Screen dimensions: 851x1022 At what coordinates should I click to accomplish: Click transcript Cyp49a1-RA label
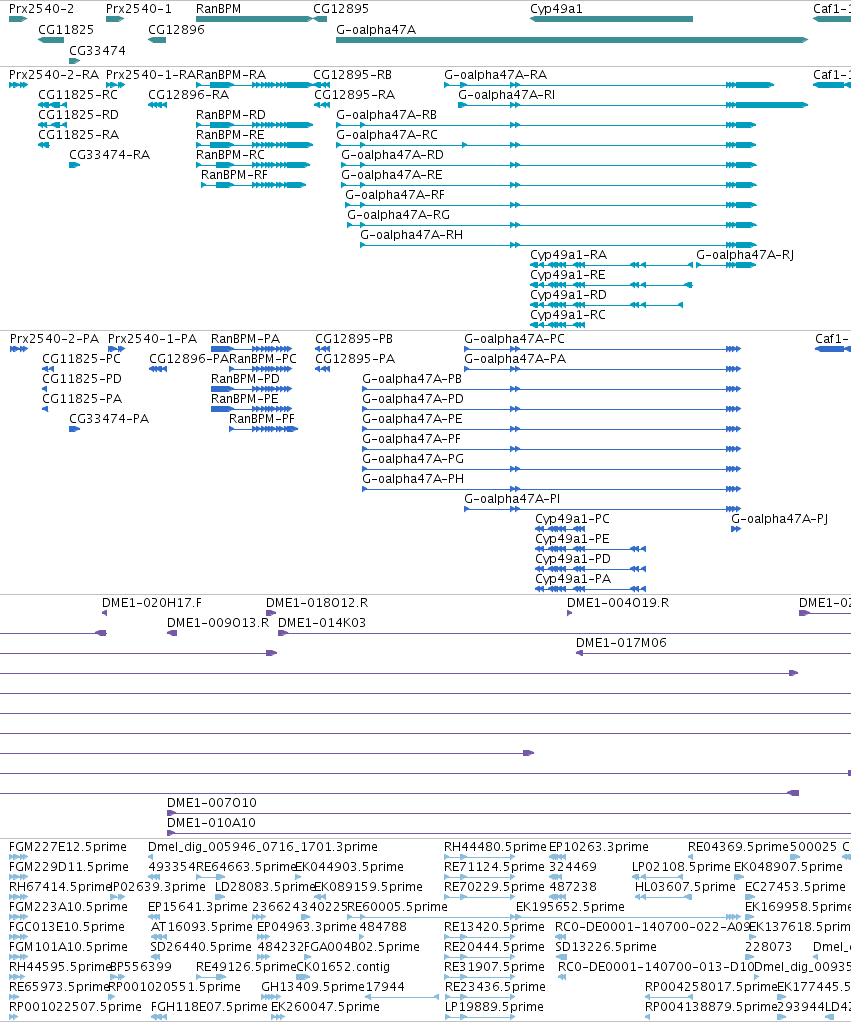(569, 255)
